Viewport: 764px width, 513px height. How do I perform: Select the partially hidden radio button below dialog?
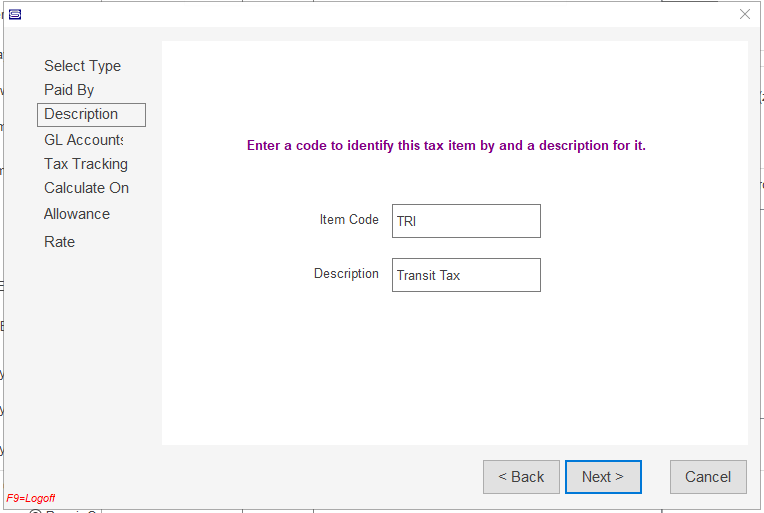click(x=35, y=511)
